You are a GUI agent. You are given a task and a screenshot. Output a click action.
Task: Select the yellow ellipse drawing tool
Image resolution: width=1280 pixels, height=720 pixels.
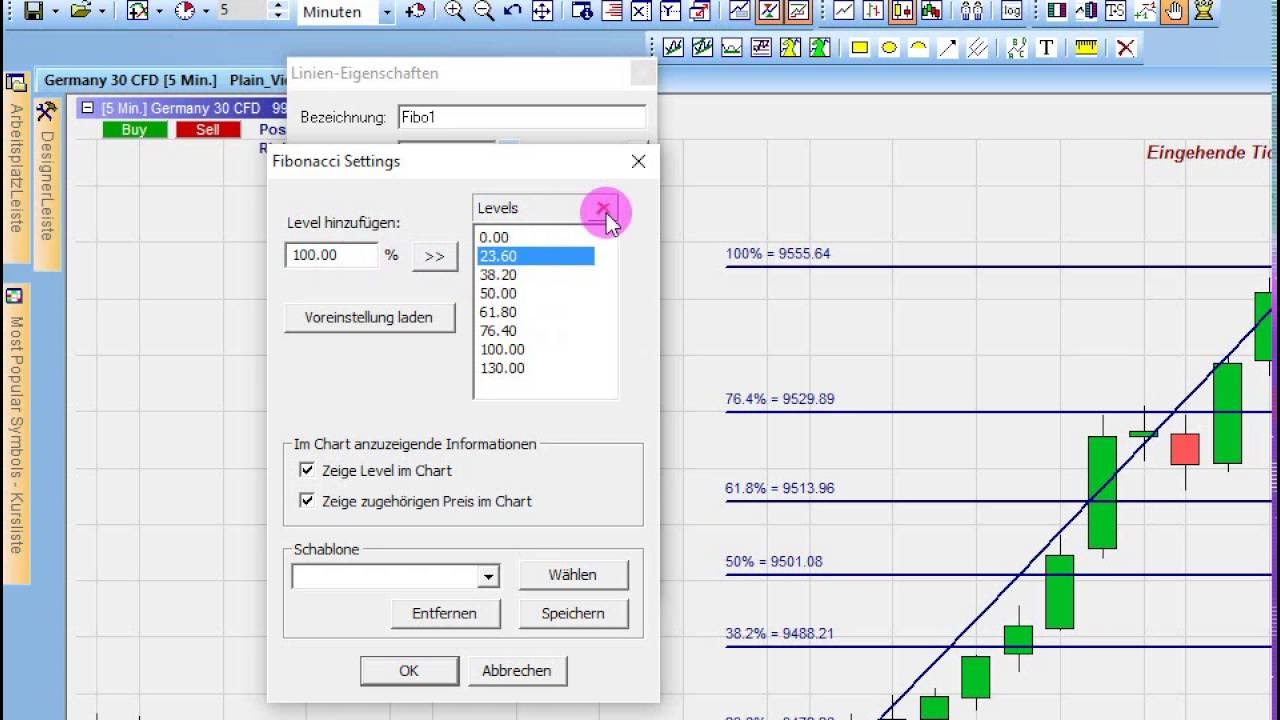tap(888, 48)
